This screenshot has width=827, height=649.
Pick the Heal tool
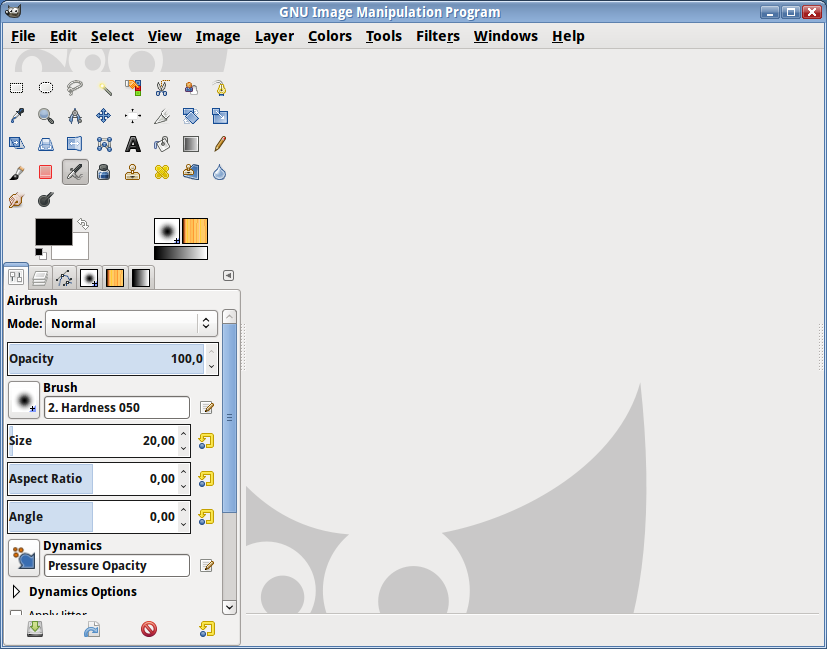pyautogui.click(x=162, y=173)
